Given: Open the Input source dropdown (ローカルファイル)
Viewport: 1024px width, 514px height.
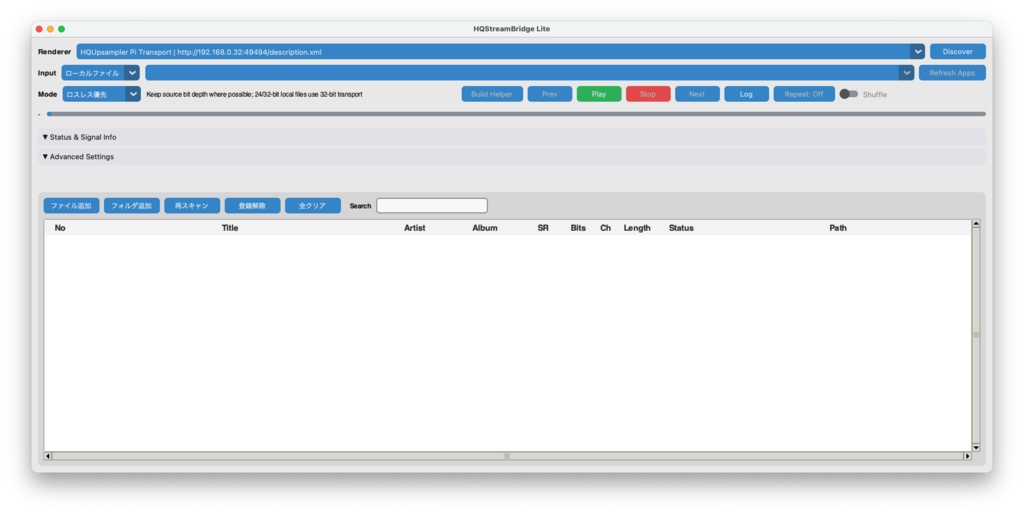Looking at the screenshot, I should point(101,73).
